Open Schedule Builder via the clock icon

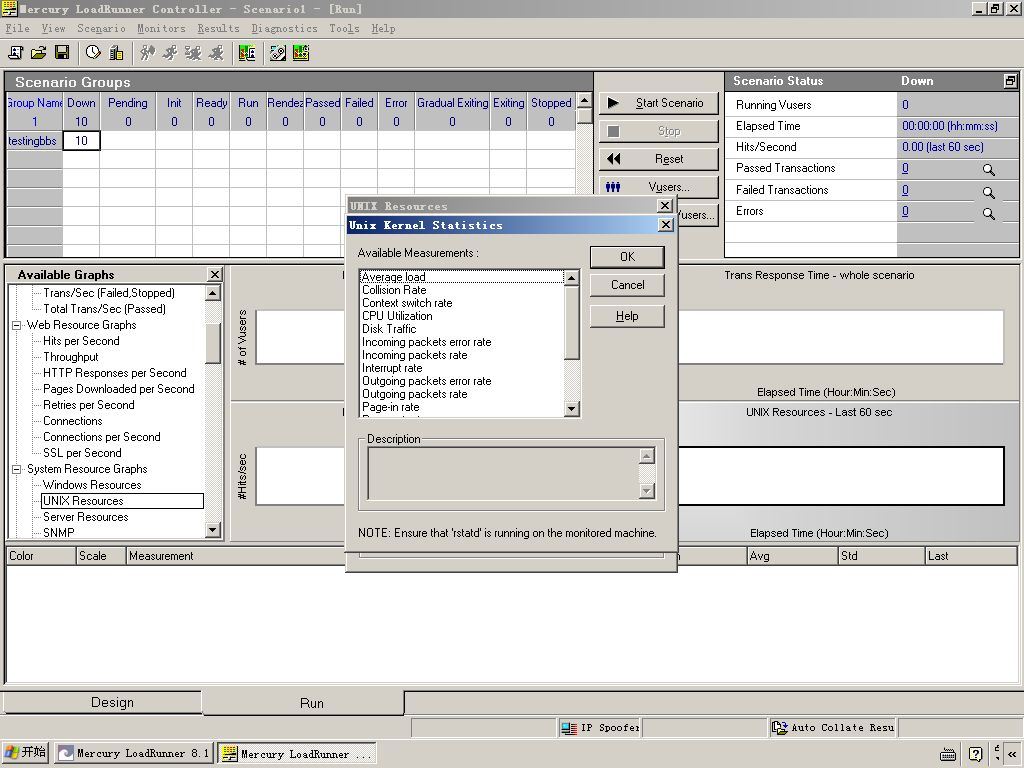[93, 53]
